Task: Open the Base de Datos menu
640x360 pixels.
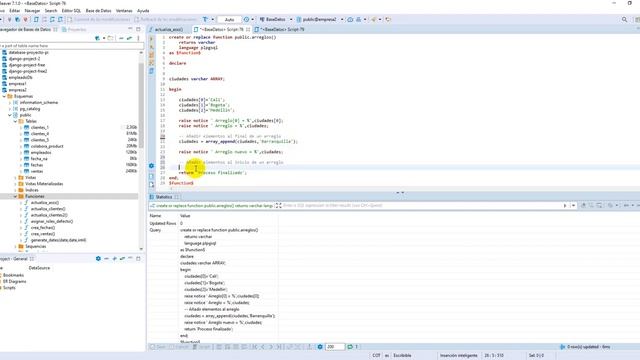Action: (x=98, y=11)
